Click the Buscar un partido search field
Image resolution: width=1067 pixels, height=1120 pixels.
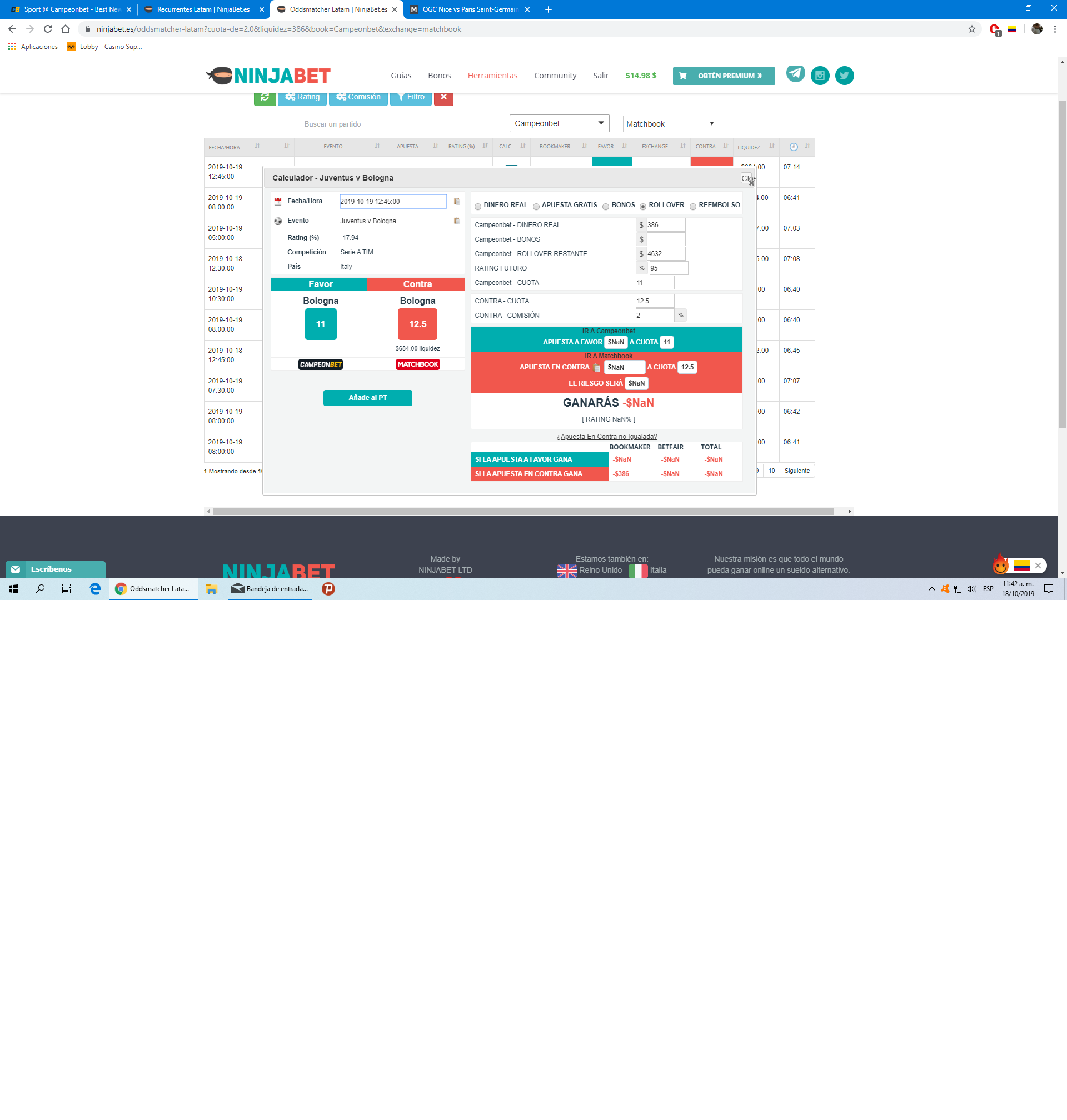[x=354, y=124]
